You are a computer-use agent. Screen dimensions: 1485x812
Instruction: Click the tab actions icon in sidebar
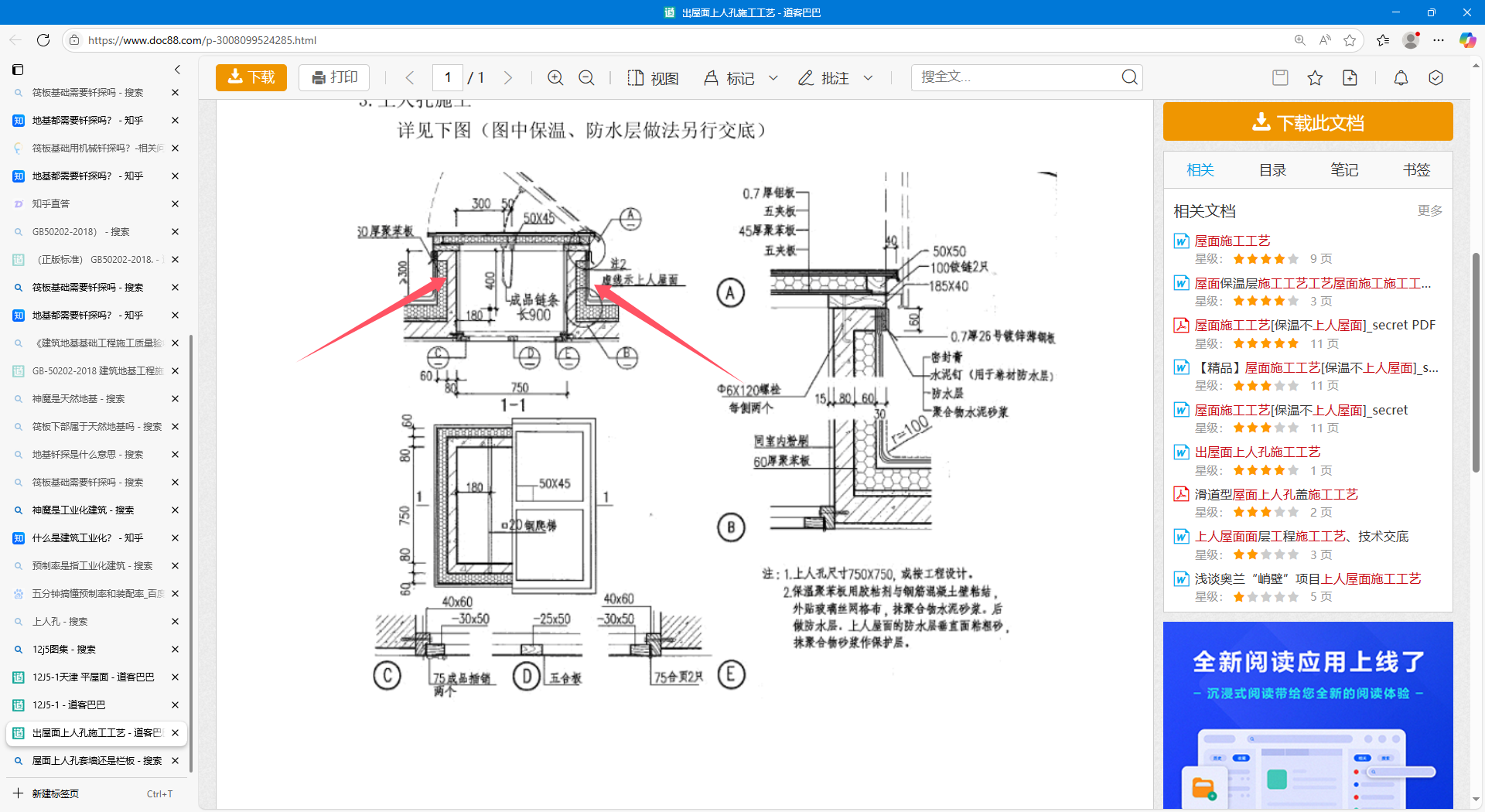click(18, 70)
